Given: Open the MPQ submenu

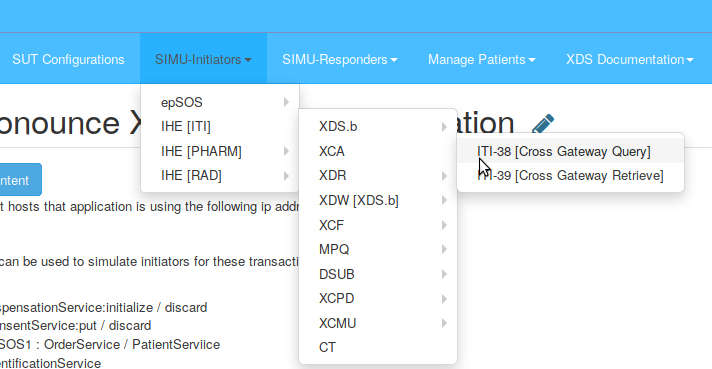Looking at the screenshot, I should (378, 249).
